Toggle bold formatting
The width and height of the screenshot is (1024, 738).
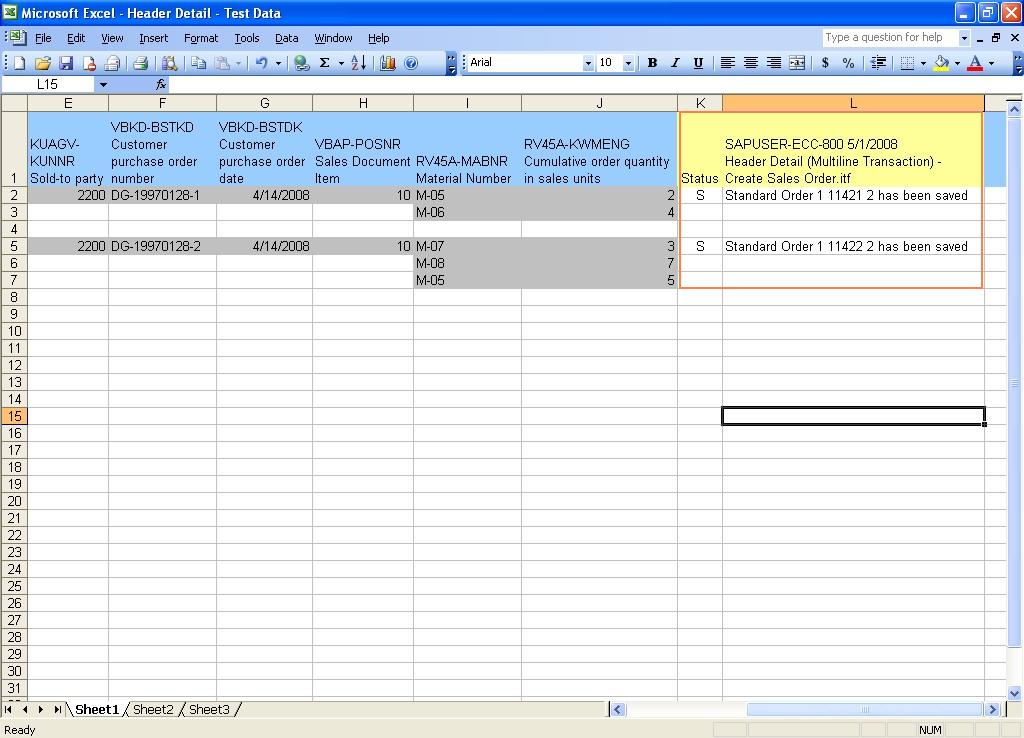[652, 63]
